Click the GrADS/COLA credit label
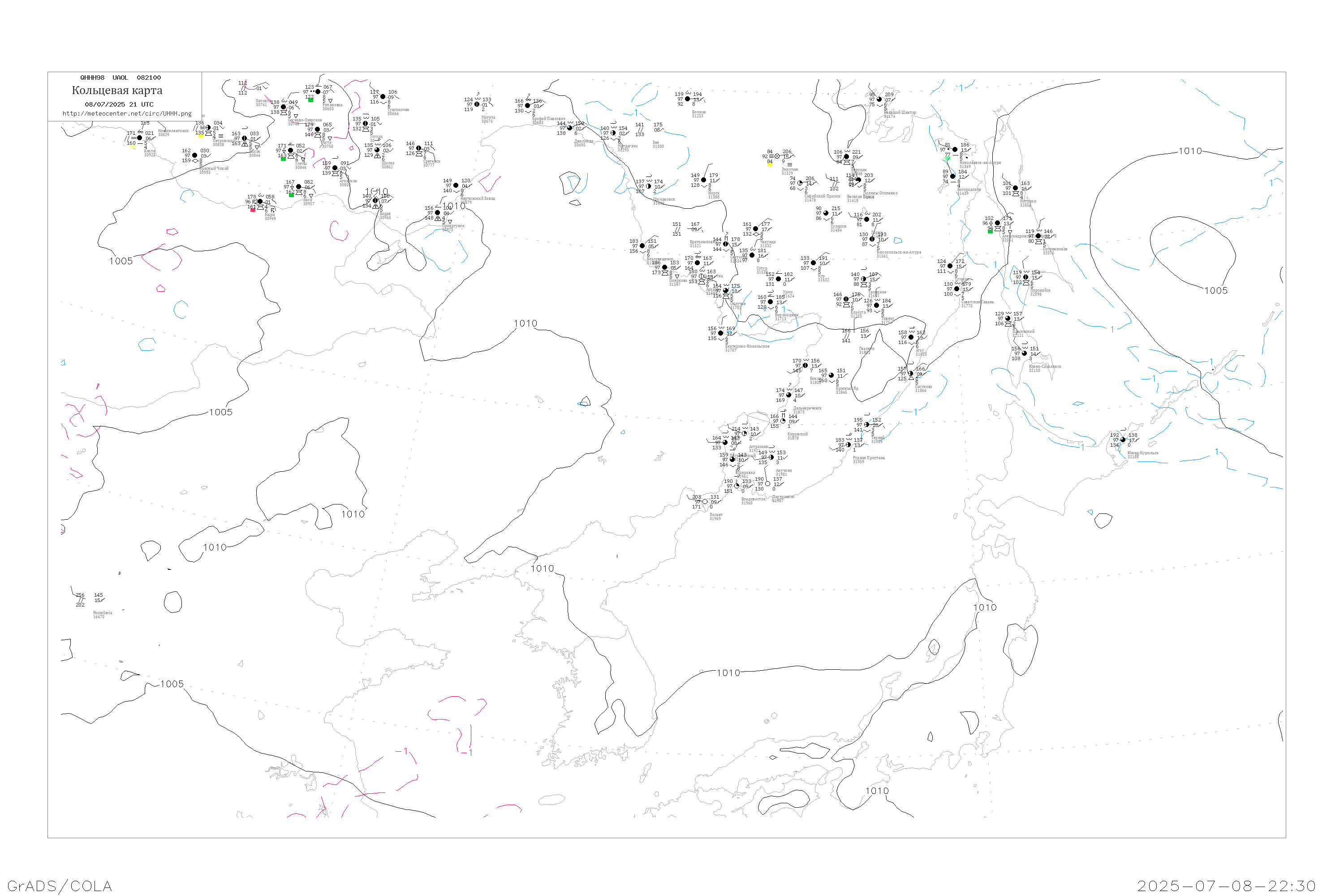The image size is (1344, 896). click(x=60, y=886)
